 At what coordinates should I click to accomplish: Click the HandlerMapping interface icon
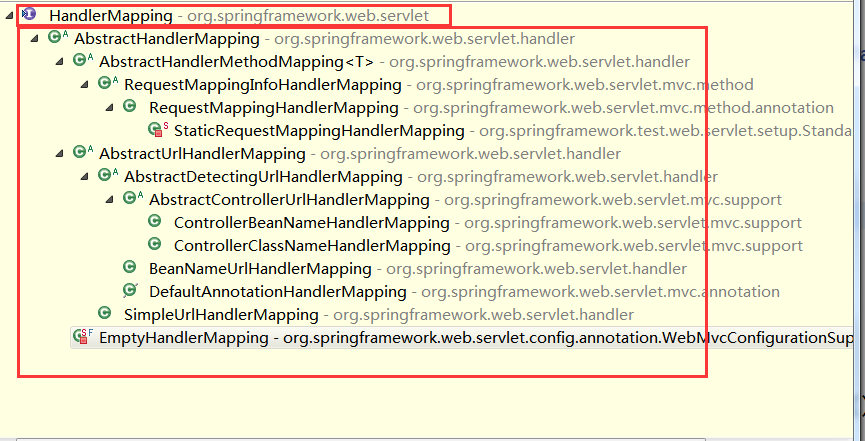[x=29, y=14]
